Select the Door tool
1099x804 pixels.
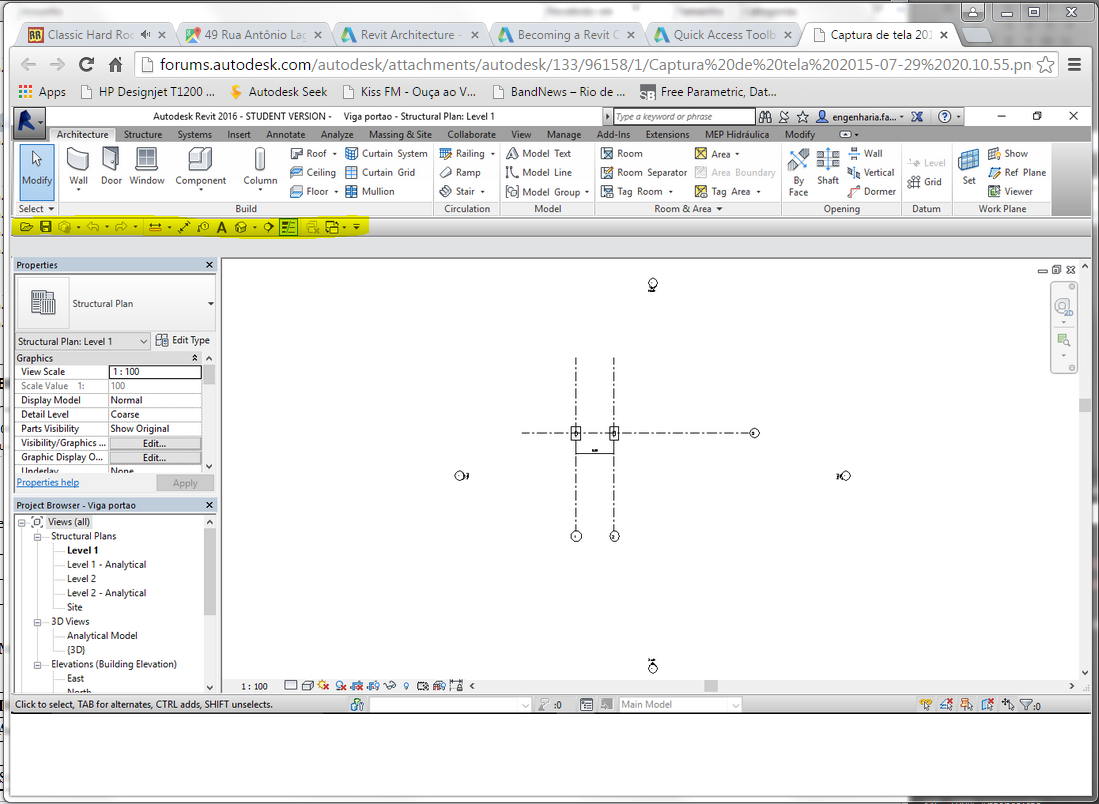[x=111, y=167]
